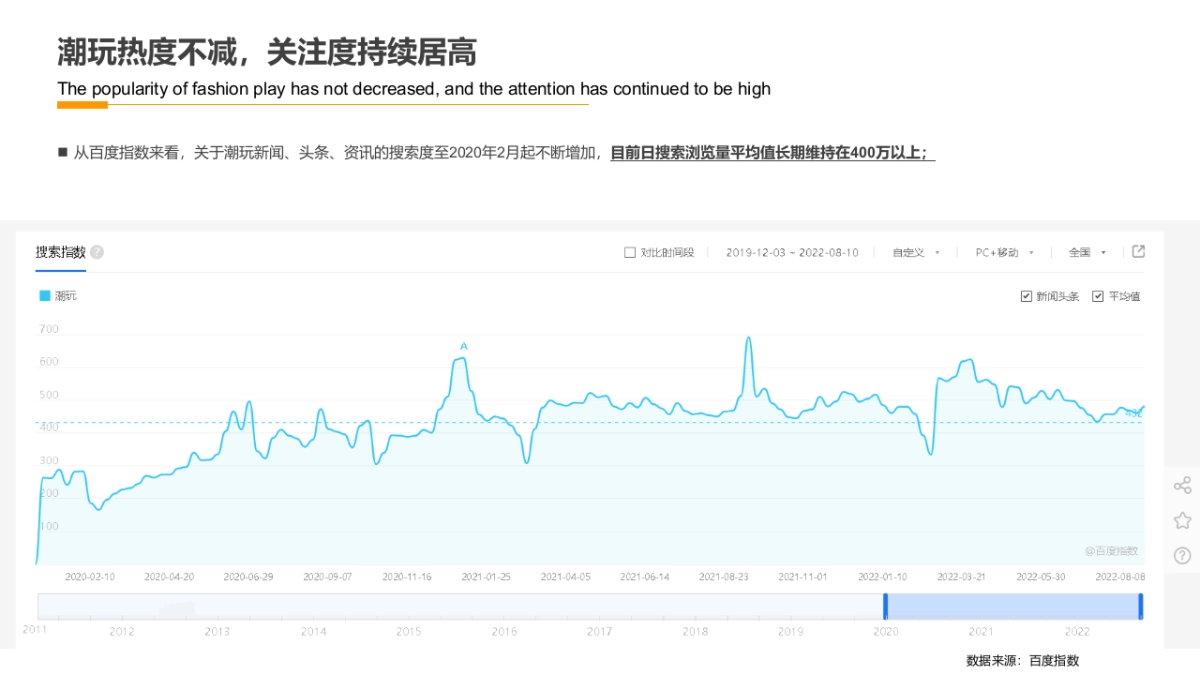Disable the 平均值 checkbox
The image size is (1200, 675).
tap(1097, 295)
